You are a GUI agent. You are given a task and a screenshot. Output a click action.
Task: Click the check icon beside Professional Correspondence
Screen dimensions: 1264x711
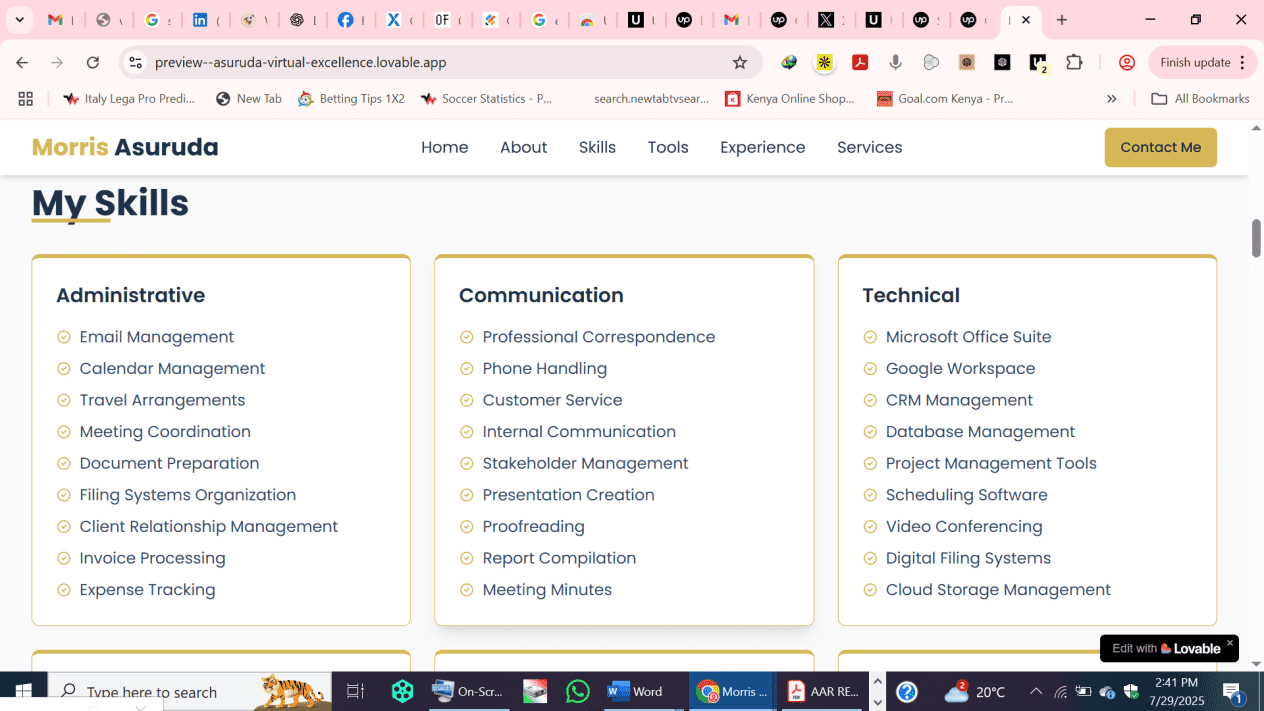[x=466, y=337]
